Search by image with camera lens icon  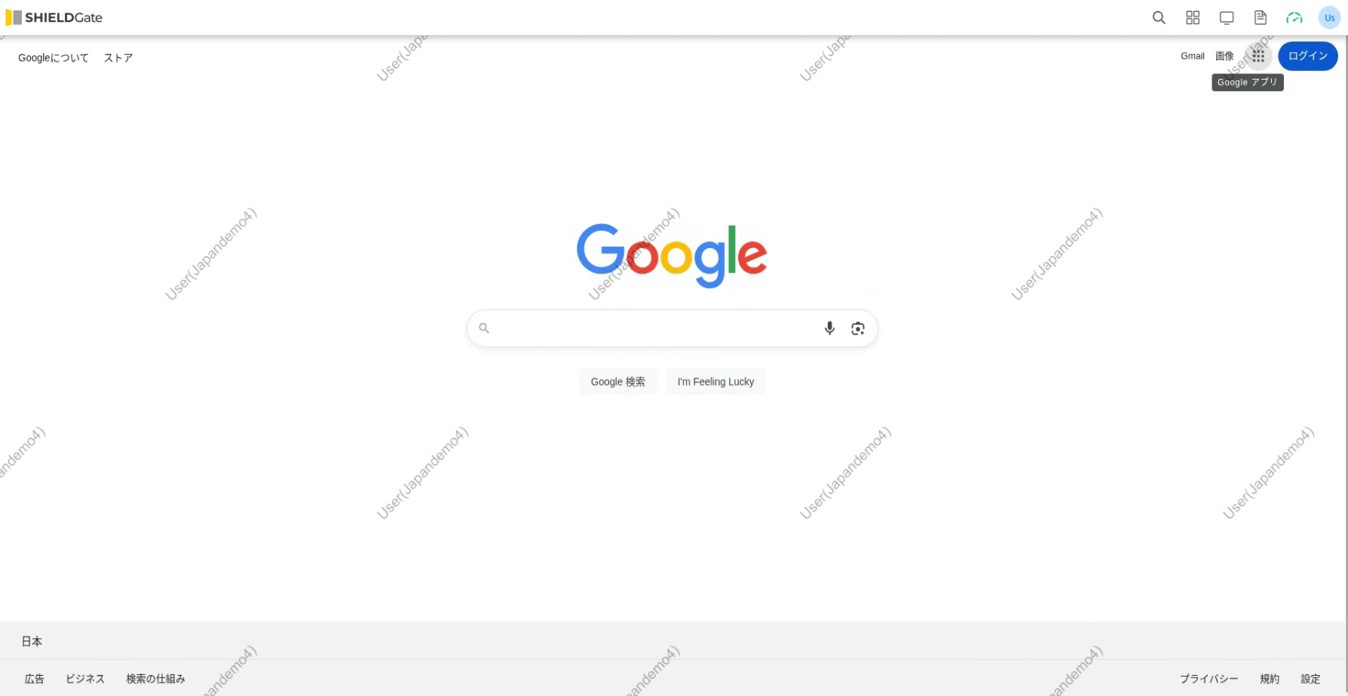[858, 328]
